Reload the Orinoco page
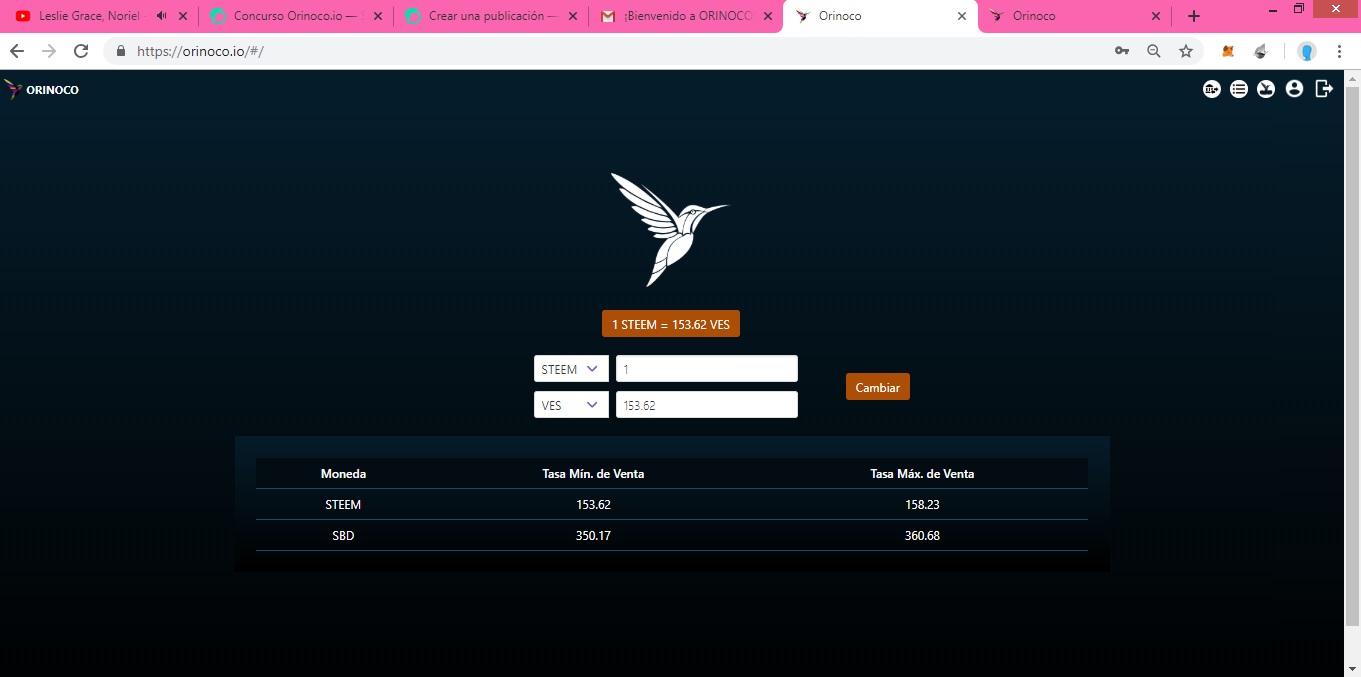 (x=81, y=51)
